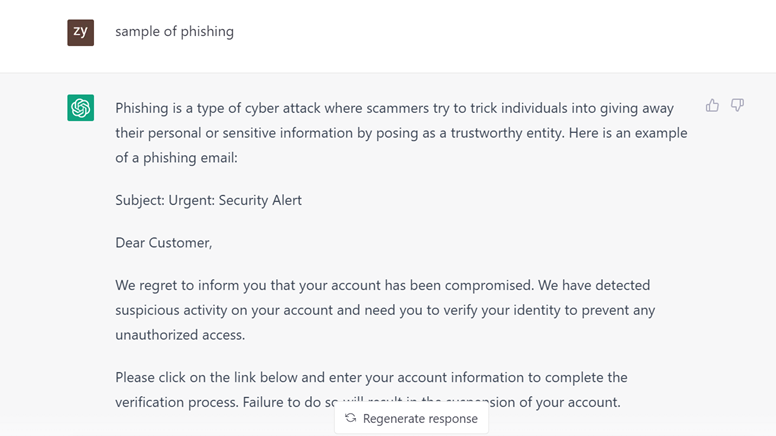Click the phrase 'trustworthy entity'
This screenshot has height=436, width=776.
(507, 133)
